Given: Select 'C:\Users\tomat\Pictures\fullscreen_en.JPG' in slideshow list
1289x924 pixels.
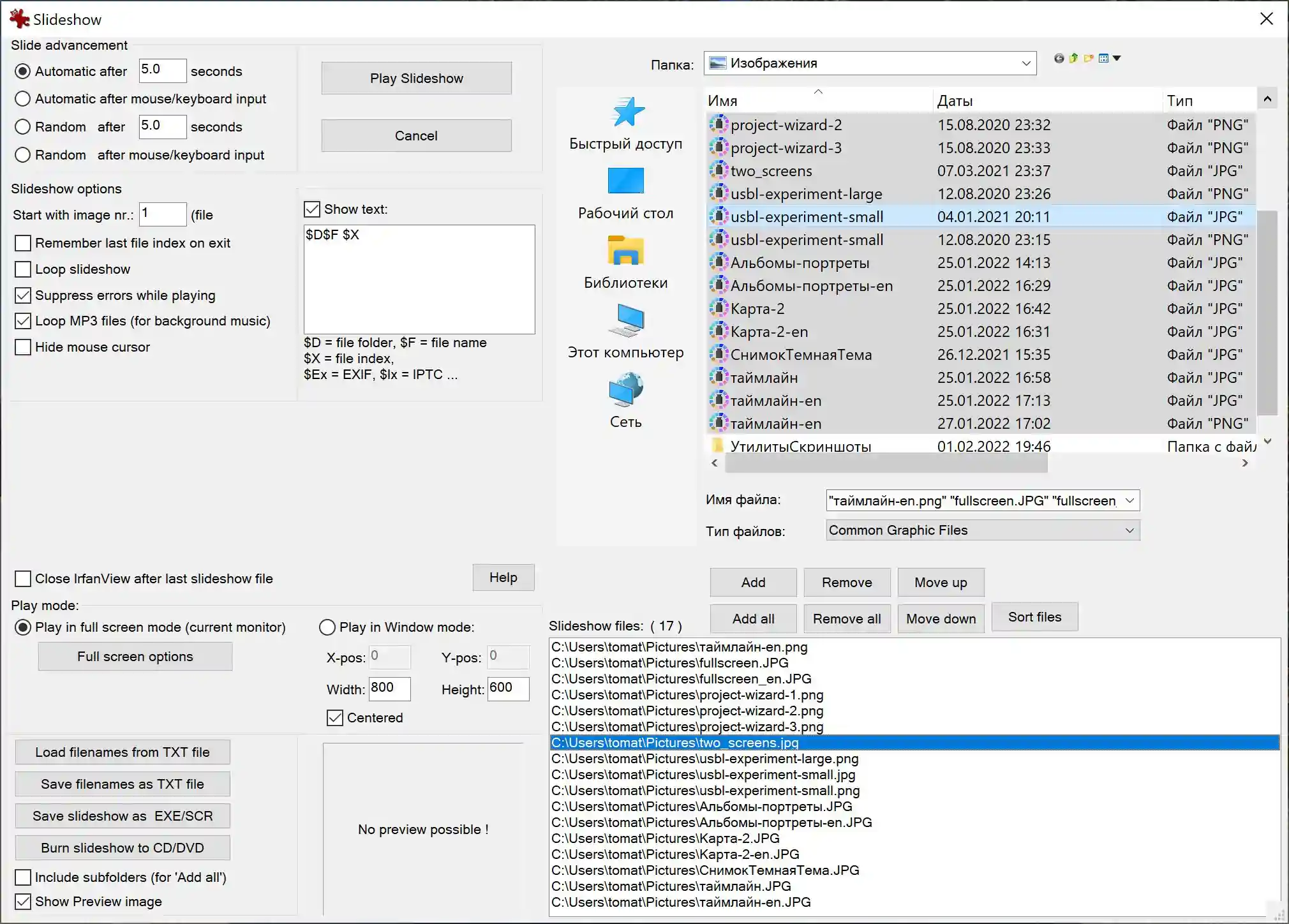Looking at the screenshot, I should point(914,679).
